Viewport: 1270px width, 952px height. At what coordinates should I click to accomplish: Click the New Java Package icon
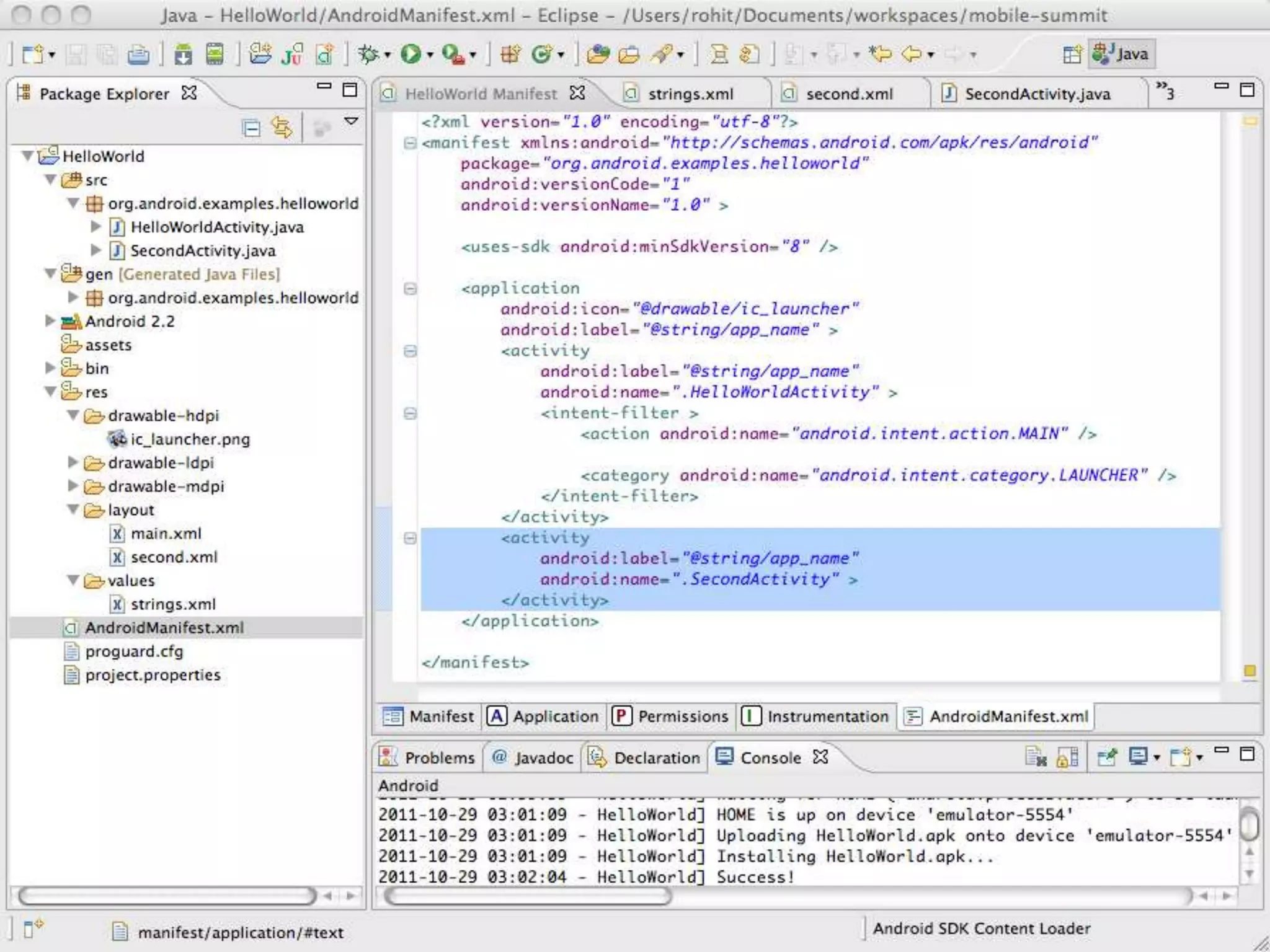point(510,55)
